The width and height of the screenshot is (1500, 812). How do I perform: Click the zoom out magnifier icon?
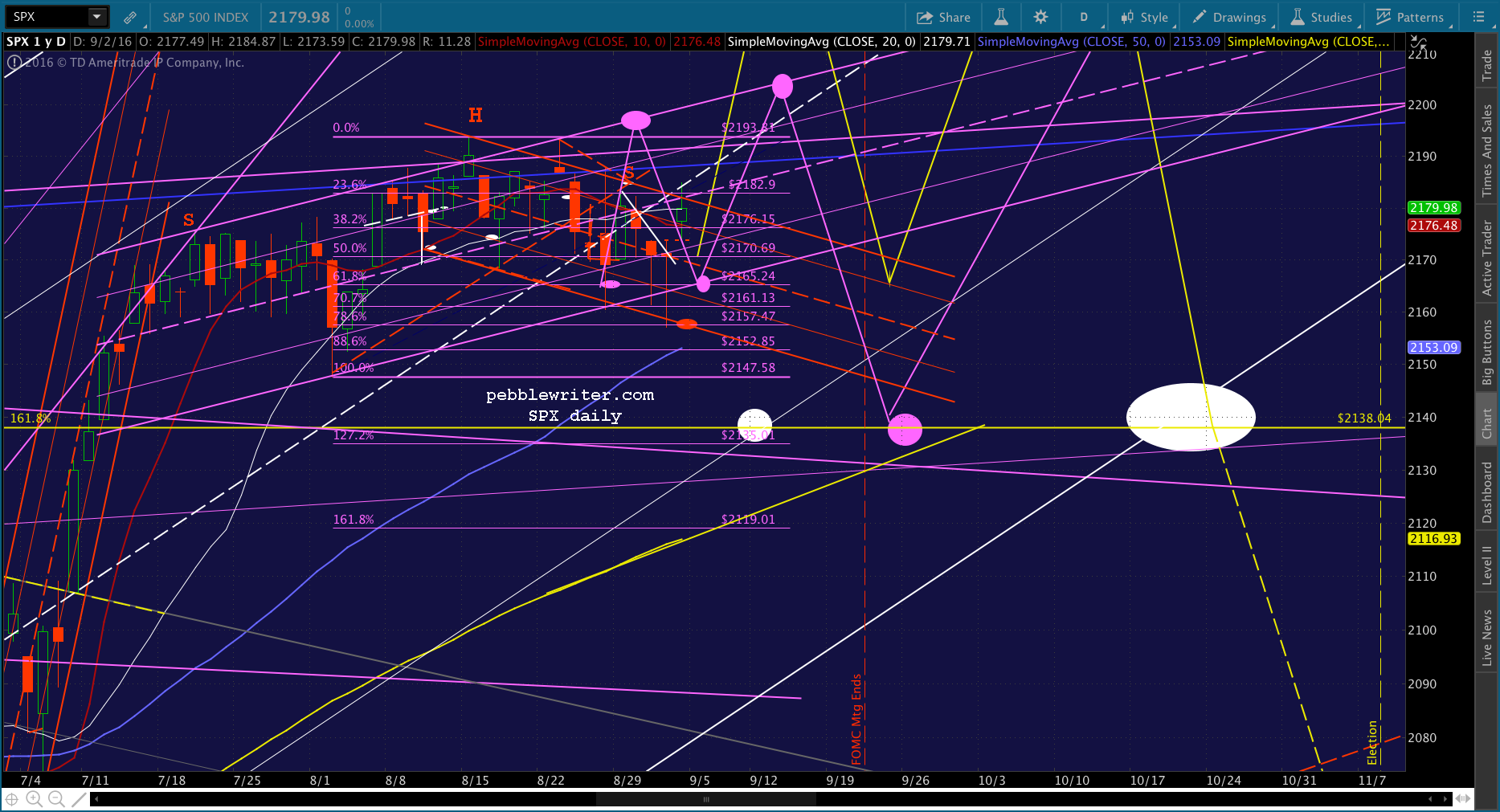pyautogui.click(x=56, y=798)
